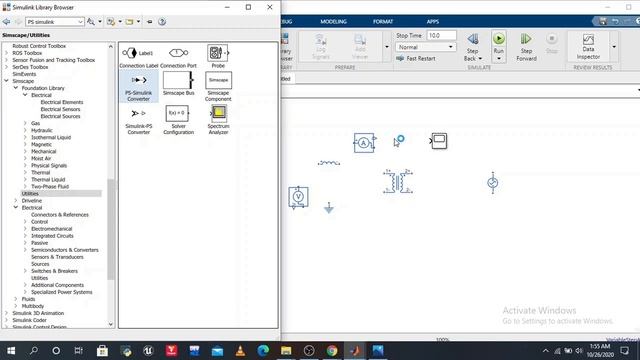Image resolution: width=640 pixels, height=360 pixels.
Task: Select the Spectrum Analyzer block
Action: [x=218, y=120]
